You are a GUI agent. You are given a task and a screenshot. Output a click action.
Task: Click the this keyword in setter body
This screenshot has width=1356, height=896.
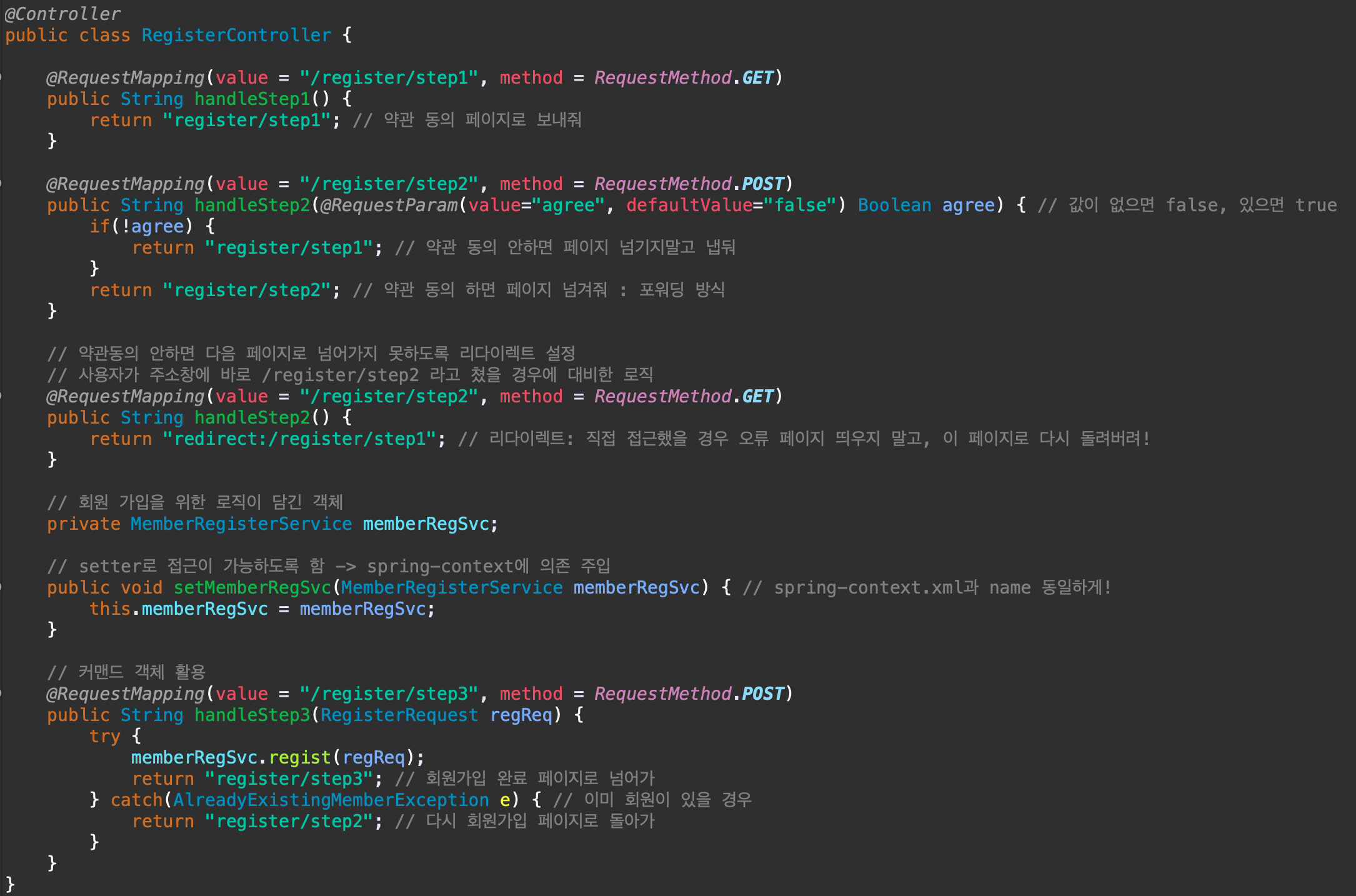point(109,609)
